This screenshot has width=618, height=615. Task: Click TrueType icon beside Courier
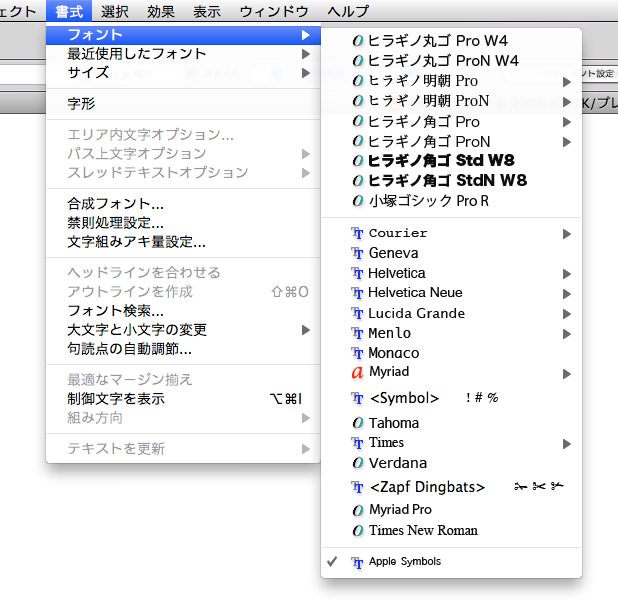pos(357,233)
